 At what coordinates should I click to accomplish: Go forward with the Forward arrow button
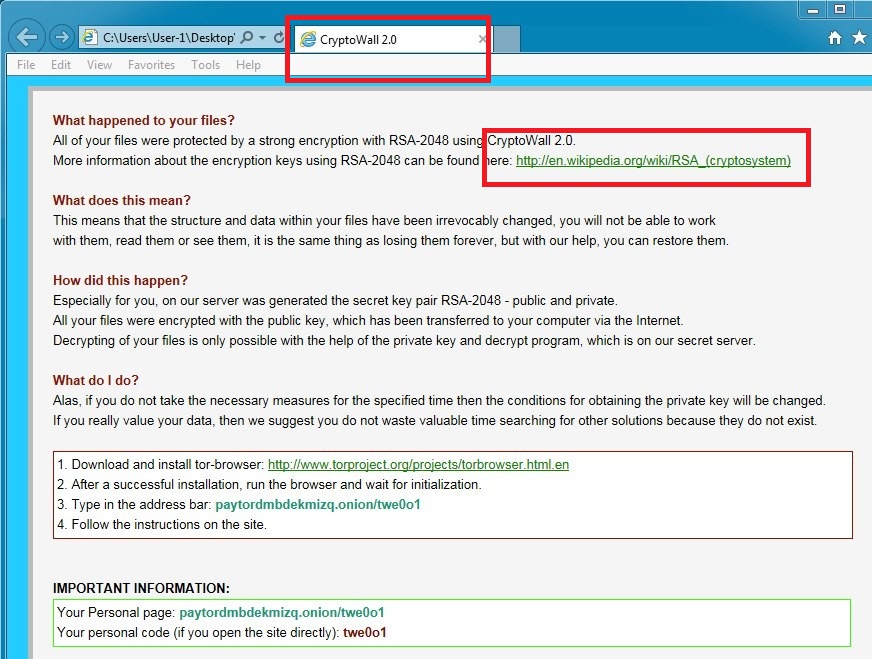(62, 37)
